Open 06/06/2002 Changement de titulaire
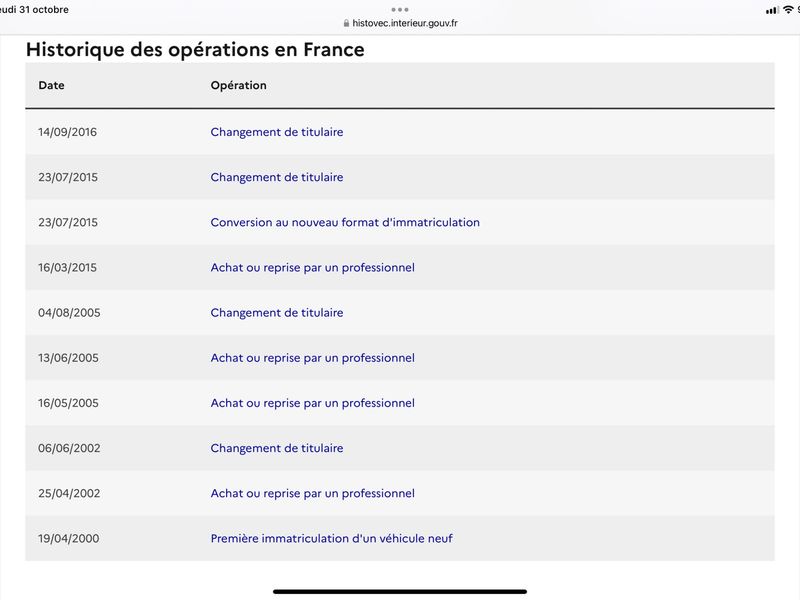Viewport: 800px width, 600px height. click(277, 448)
